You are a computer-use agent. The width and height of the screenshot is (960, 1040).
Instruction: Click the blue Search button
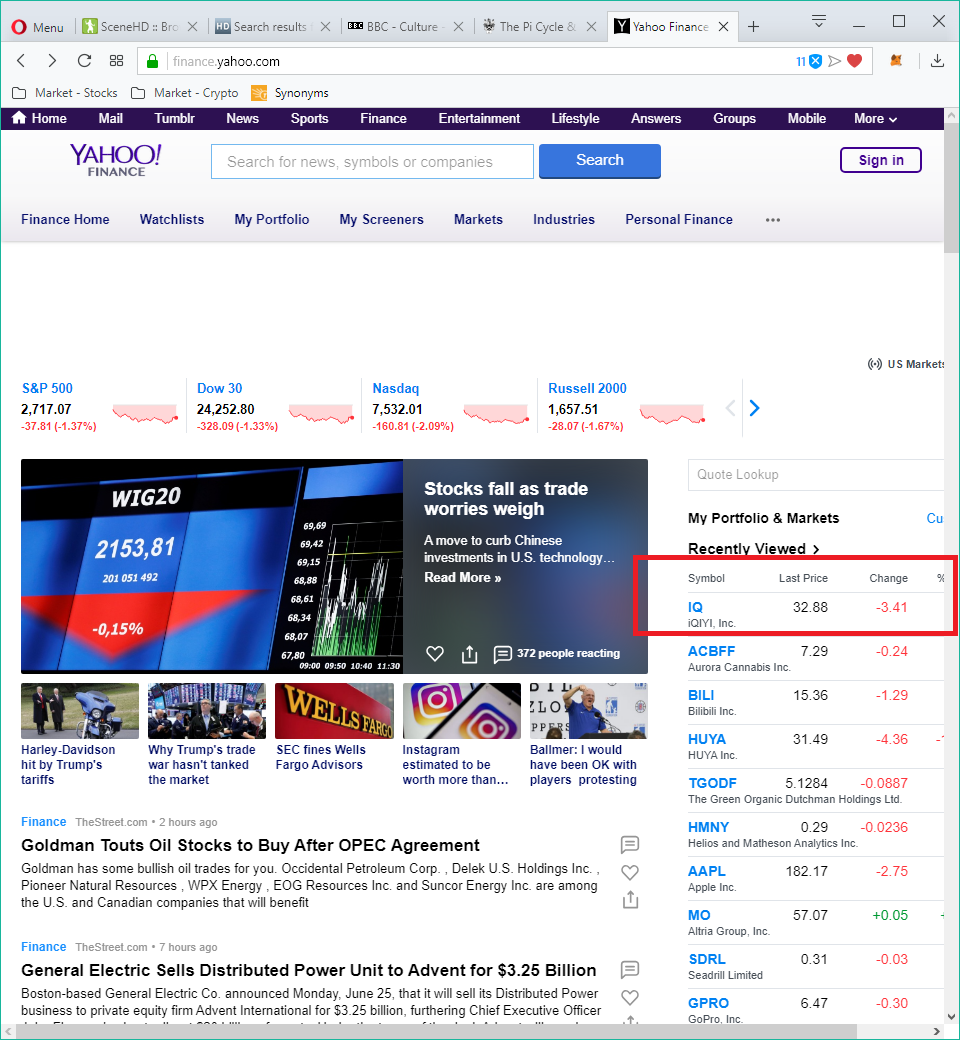[x=600, y=161]
